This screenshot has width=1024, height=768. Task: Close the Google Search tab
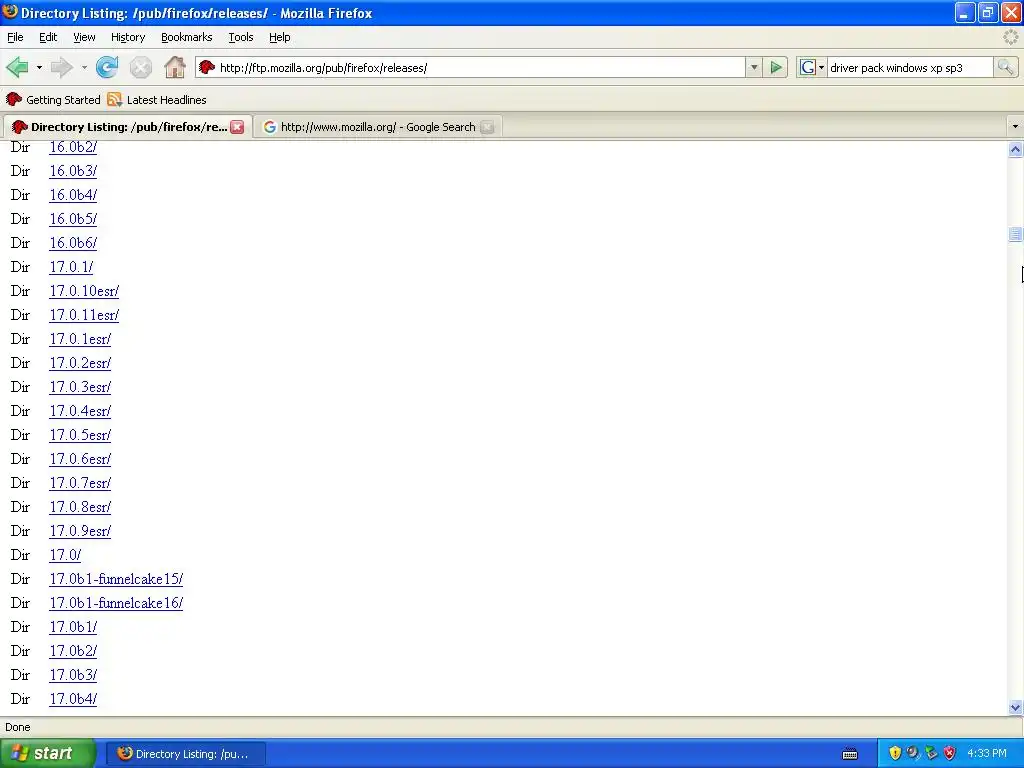(x=487, y=127)
